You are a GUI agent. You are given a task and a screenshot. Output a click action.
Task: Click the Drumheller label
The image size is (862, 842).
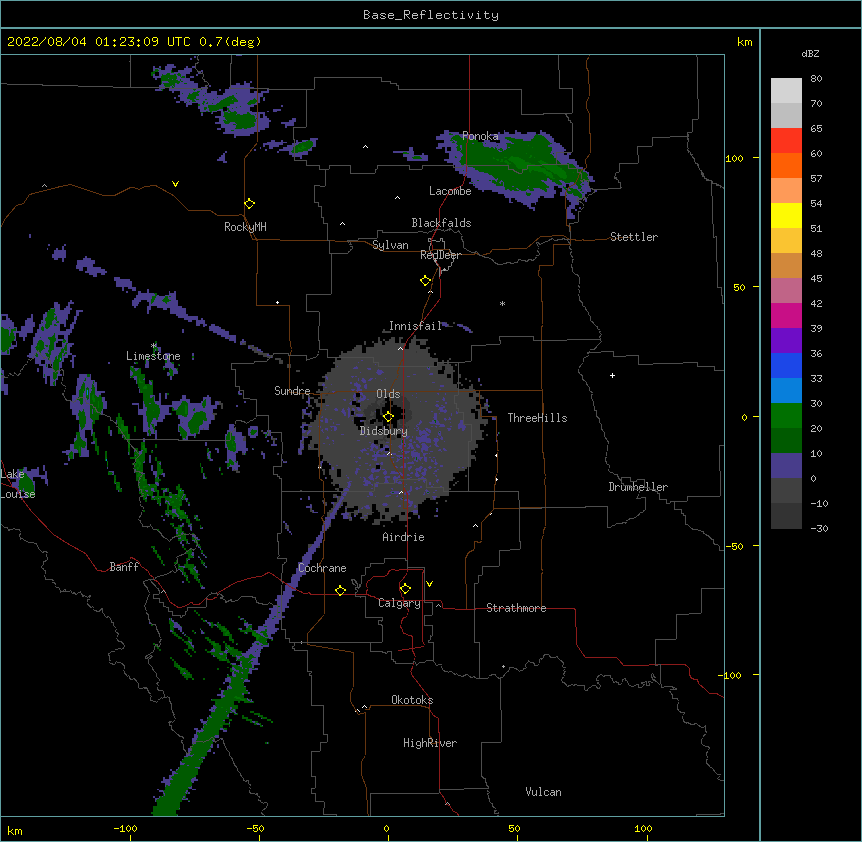coord(638,487)
